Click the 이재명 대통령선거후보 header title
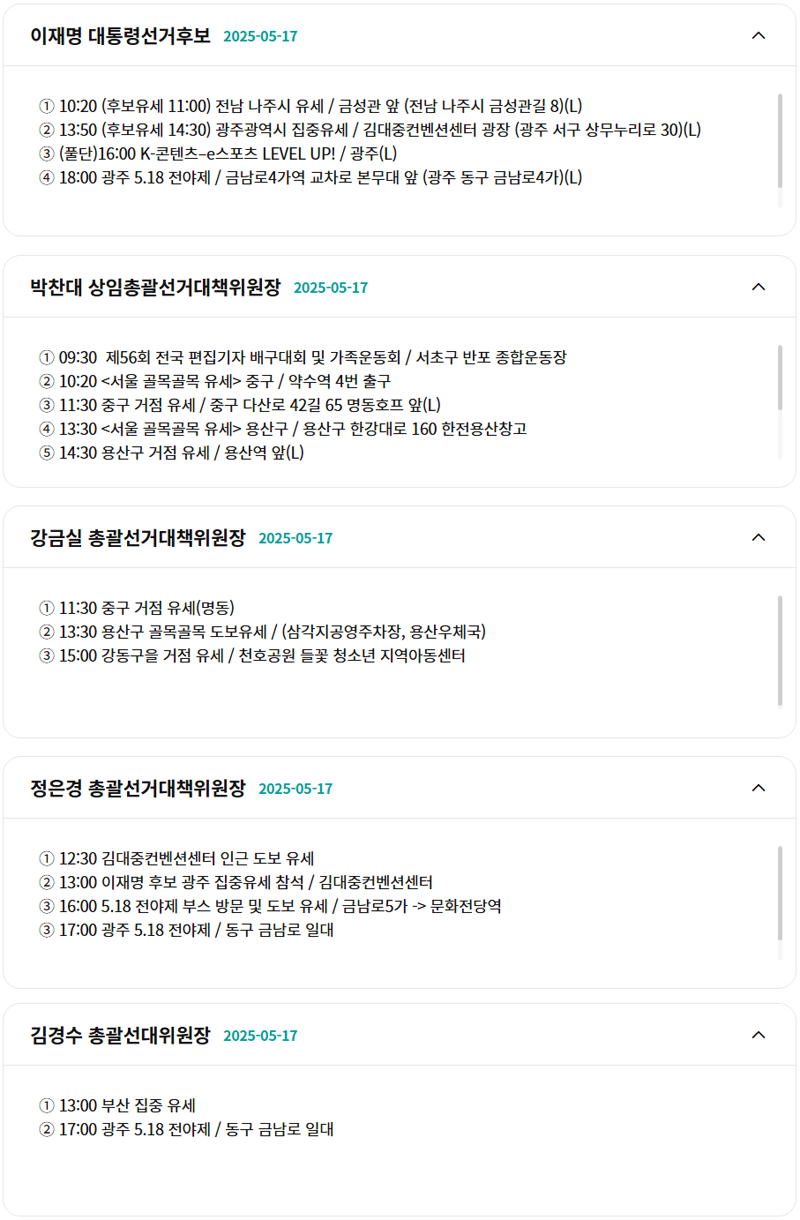 coord(121,36)
